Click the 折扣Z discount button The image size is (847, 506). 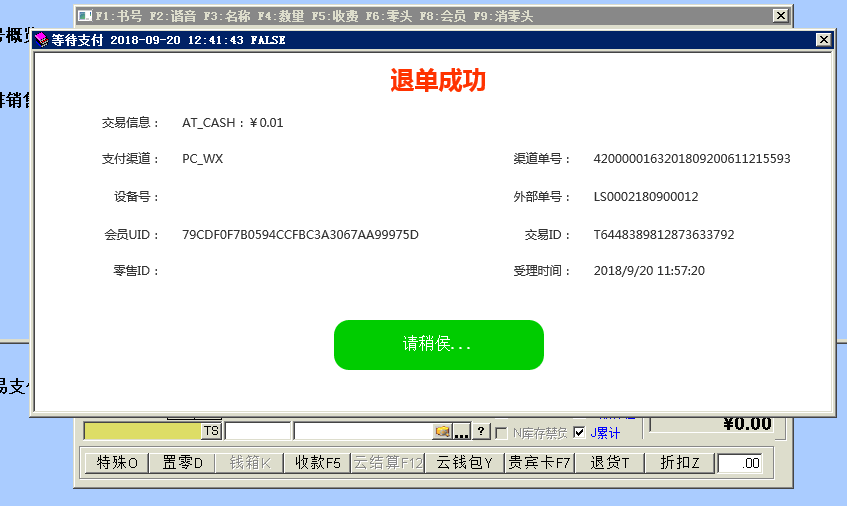pyautogui.click(x=680, y=463)
